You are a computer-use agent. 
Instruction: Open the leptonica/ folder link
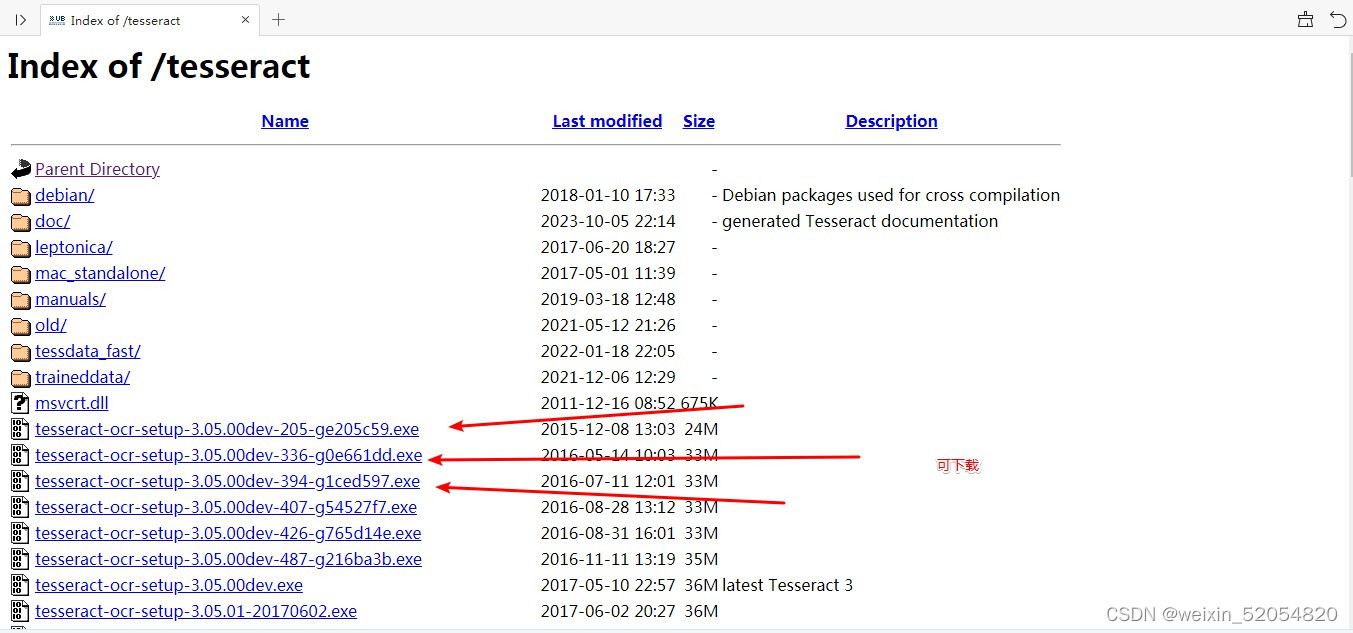(x=74, y=247)
